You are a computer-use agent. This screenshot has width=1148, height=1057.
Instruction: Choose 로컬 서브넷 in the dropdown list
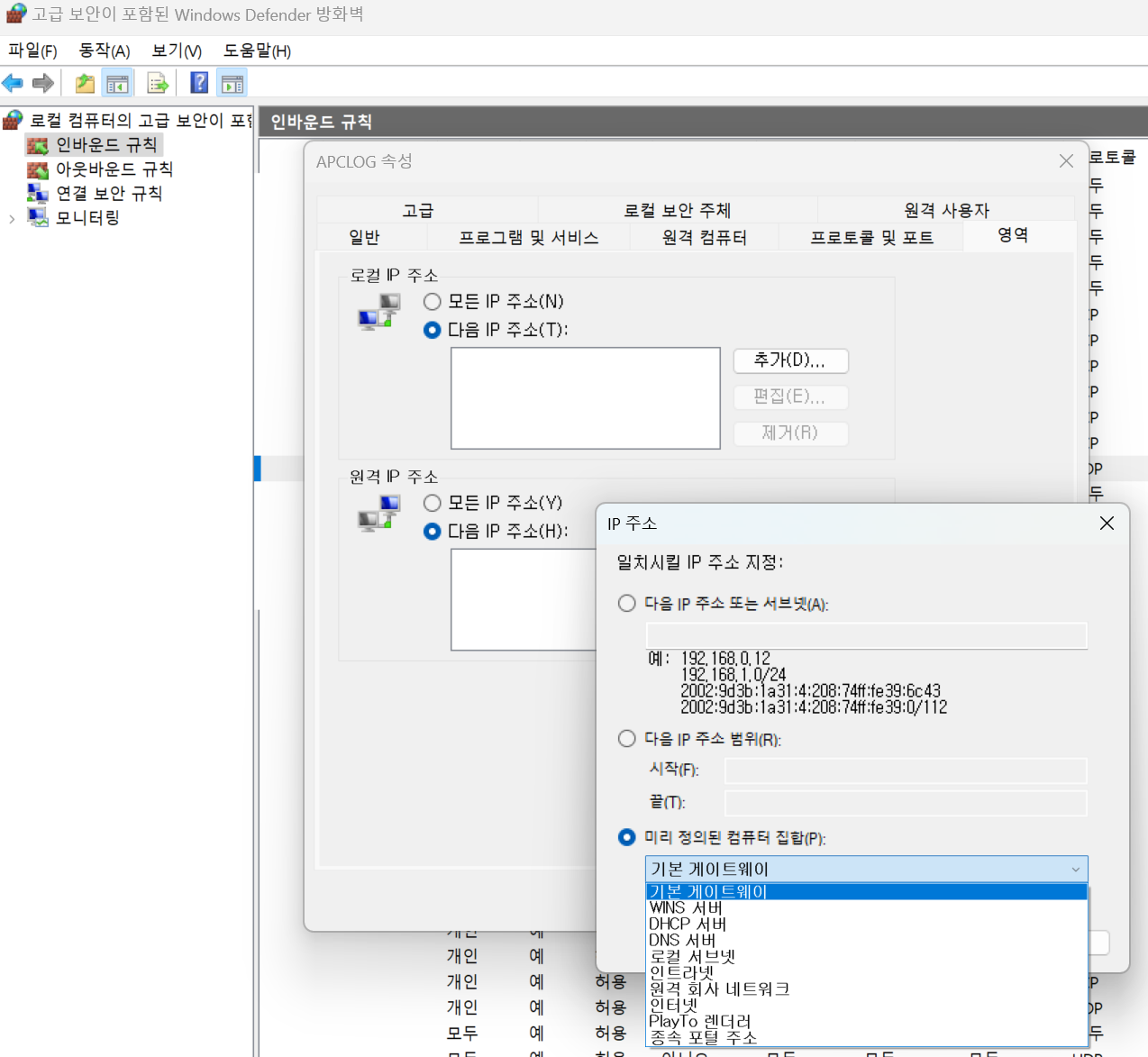point(867,957)
